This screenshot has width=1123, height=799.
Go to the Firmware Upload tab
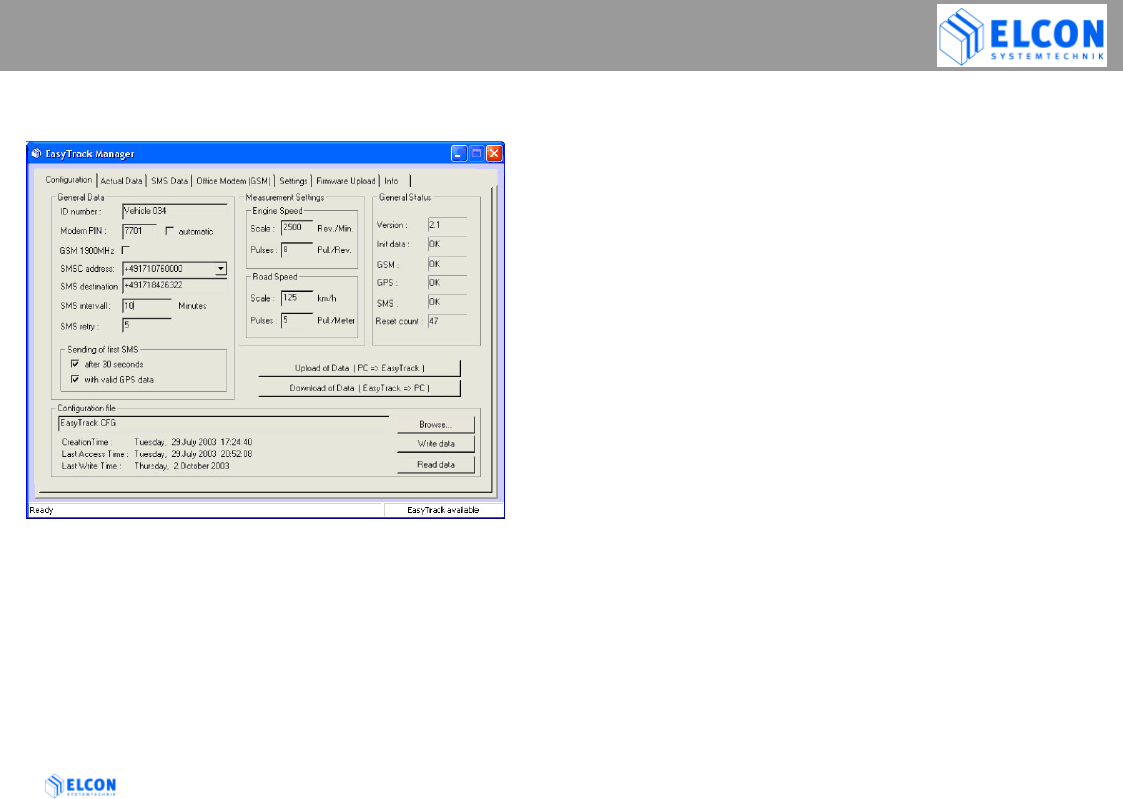pos(345,181)
